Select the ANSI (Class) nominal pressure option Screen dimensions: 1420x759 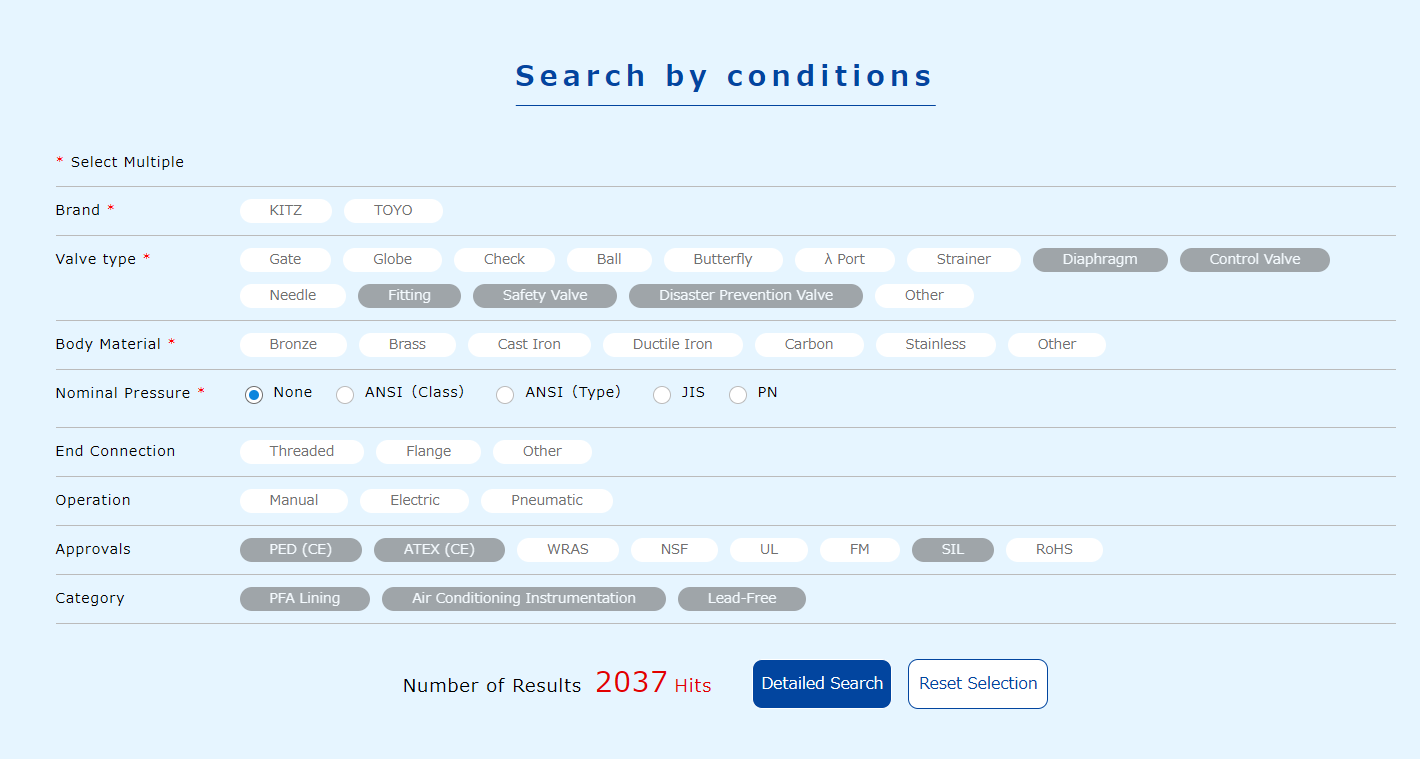[345, 394]
